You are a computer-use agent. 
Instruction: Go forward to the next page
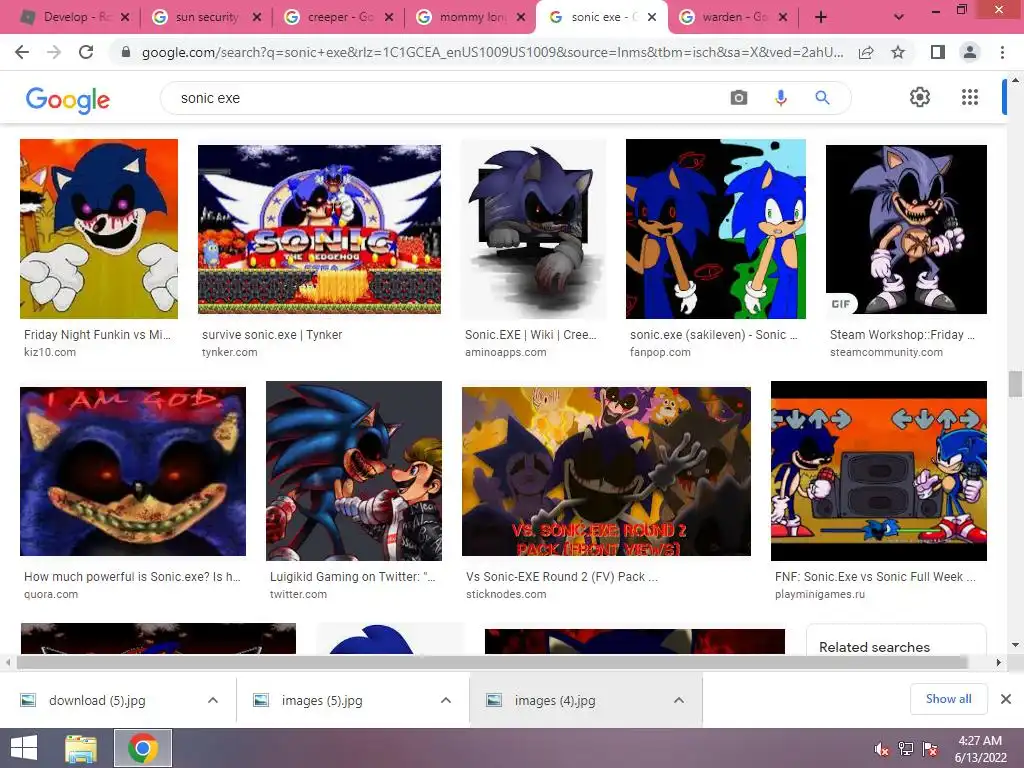(54, 52)
